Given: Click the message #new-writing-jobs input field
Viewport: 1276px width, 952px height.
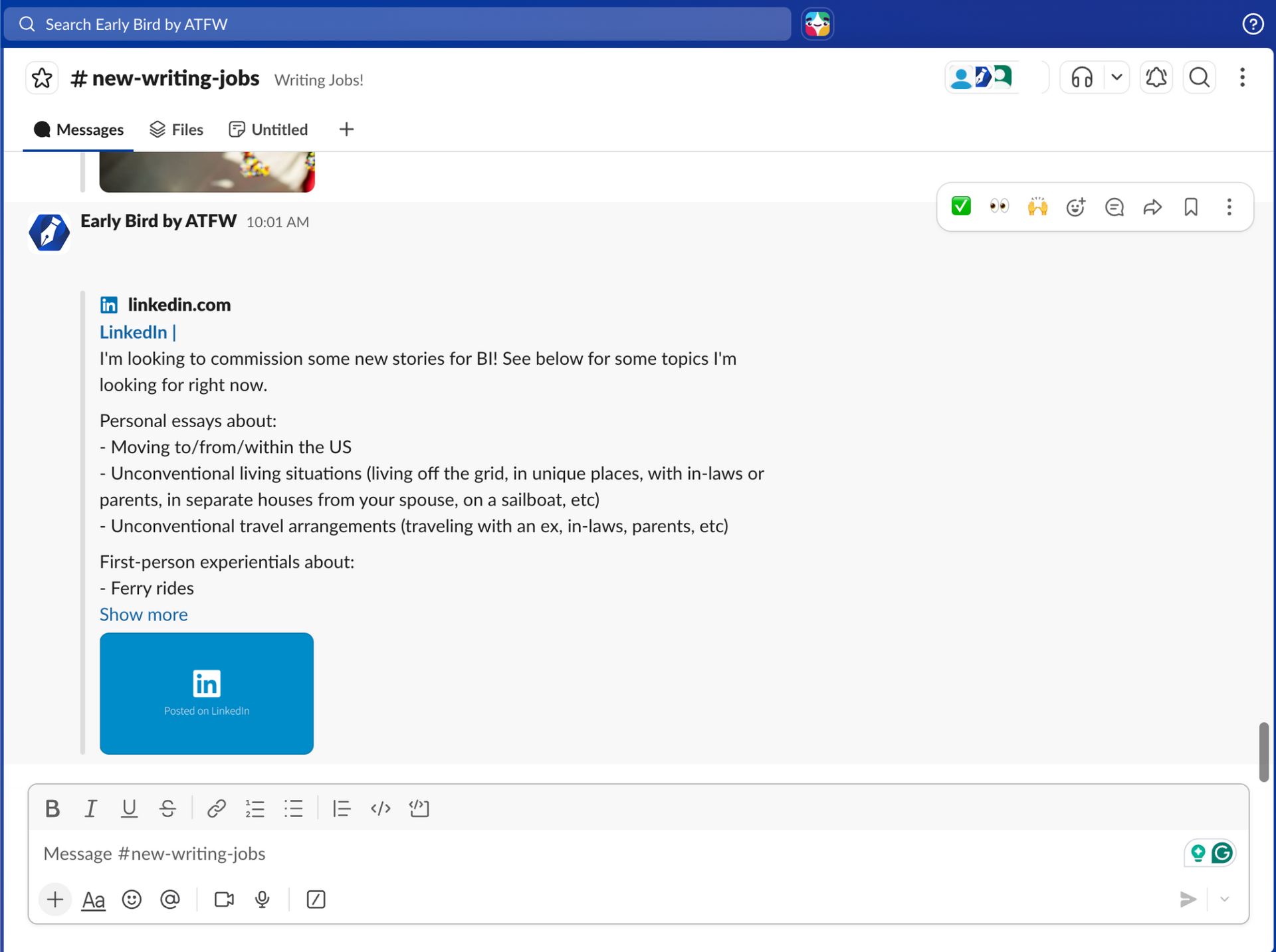Looking at the screenshot, I should pyautogui.click(x=598, y=854).
